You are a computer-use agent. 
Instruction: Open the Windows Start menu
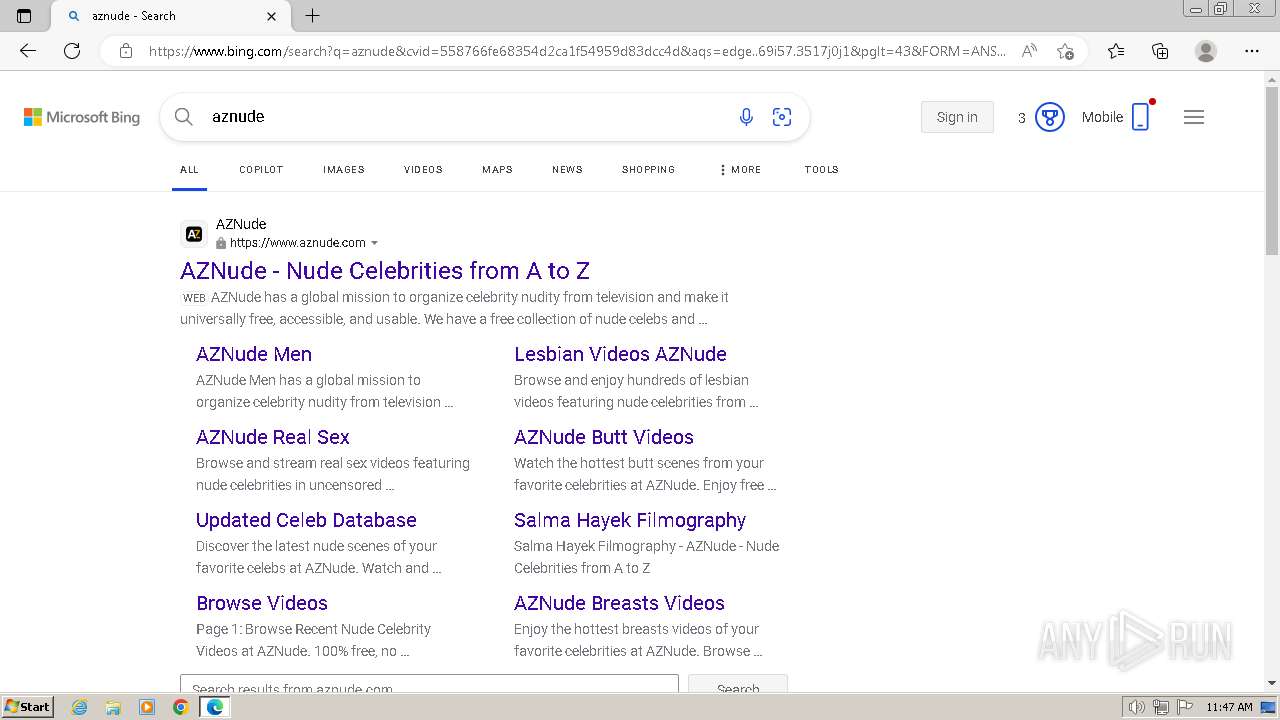tap(27, 707)
